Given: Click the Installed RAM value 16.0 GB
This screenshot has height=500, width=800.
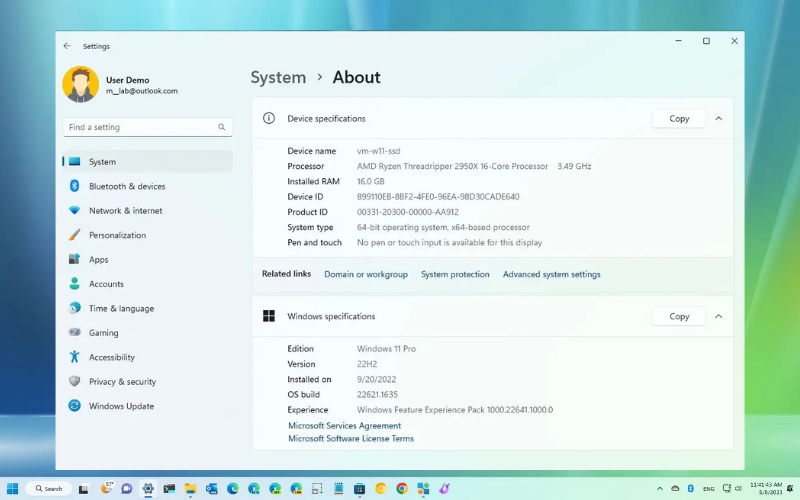Looking at the screenshot, I should [x=371, y=181].
